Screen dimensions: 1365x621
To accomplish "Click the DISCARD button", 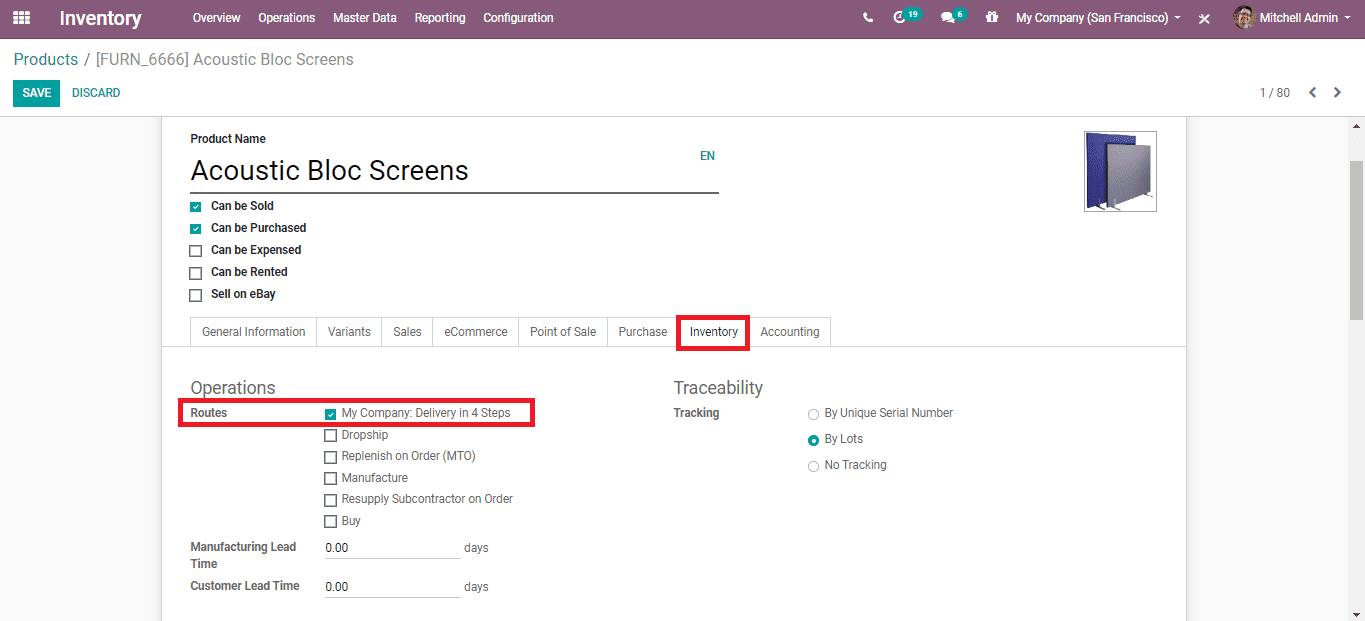I will (x=96, y=93).
